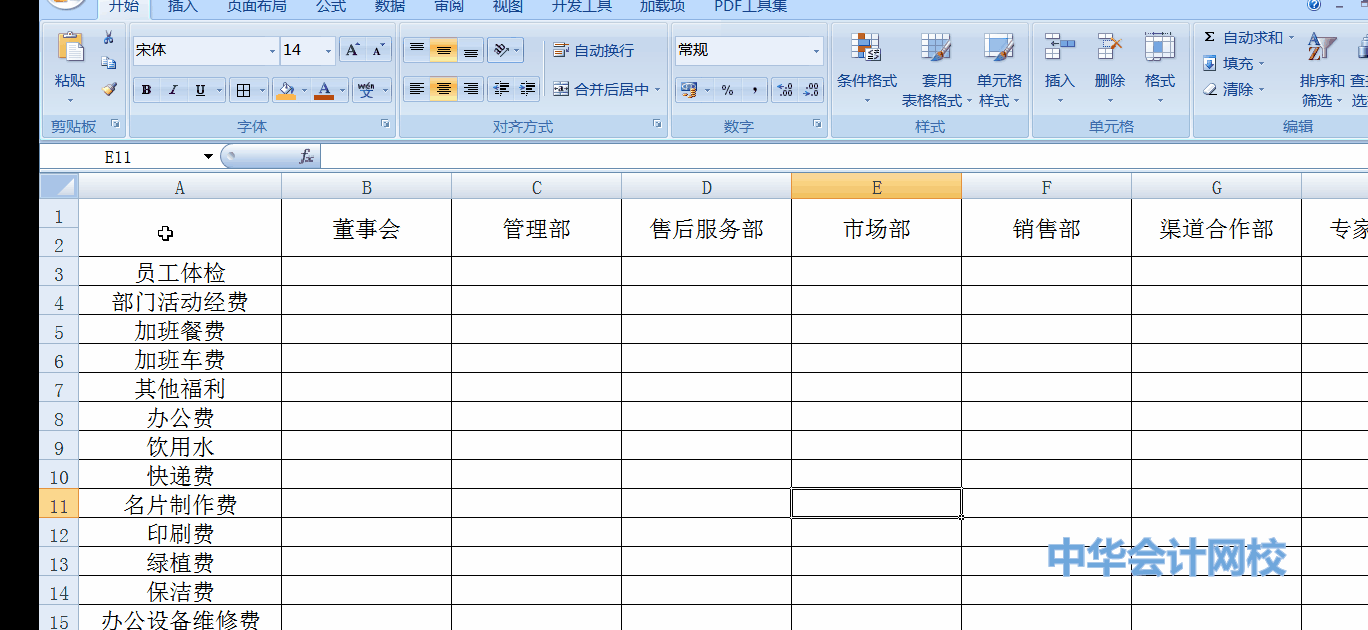The width and height of the screenshot is (1368, 630).
Task: Select column E header
Action: pos(876,187)
